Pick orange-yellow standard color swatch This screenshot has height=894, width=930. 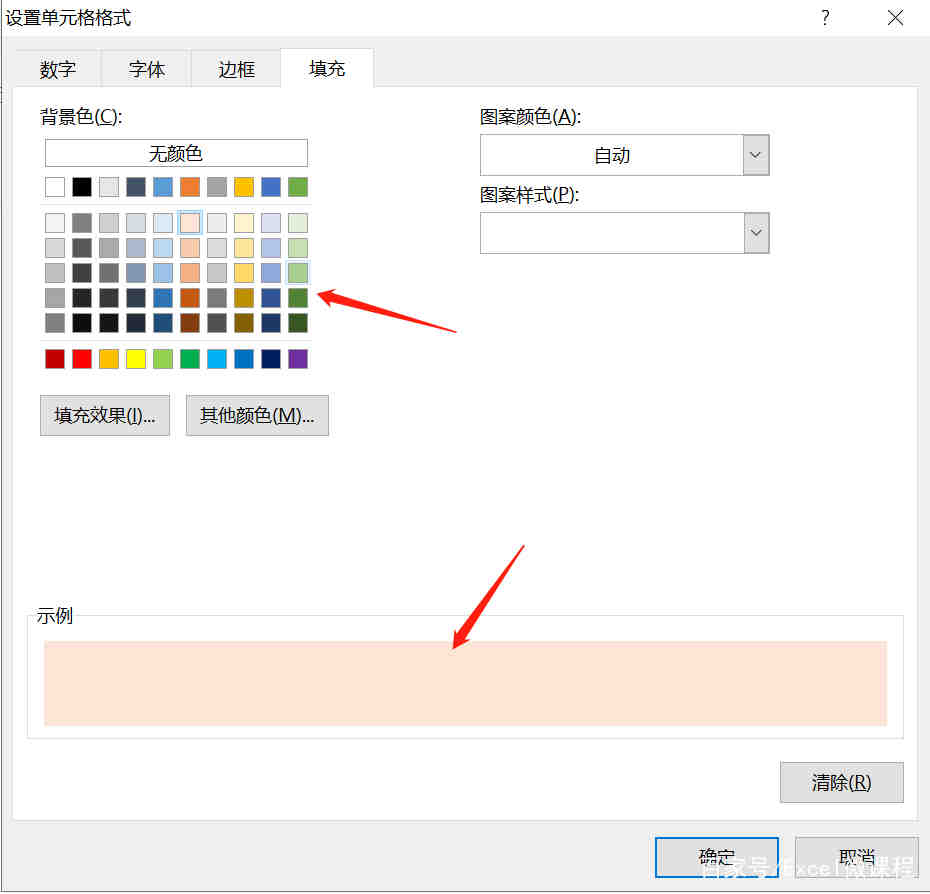tap(109, 359)
